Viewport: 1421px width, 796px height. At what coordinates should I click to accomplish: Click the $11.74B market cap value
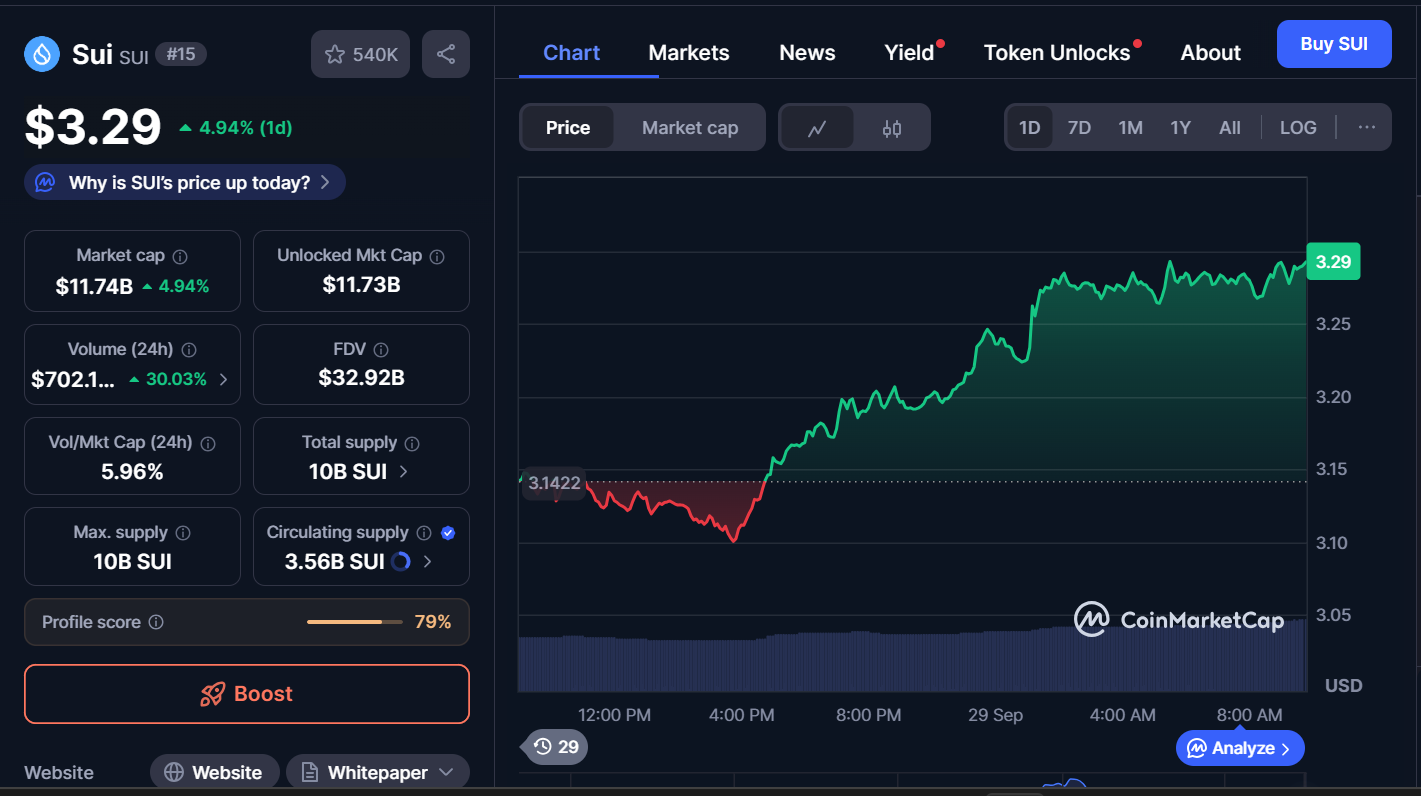point(94,287)
